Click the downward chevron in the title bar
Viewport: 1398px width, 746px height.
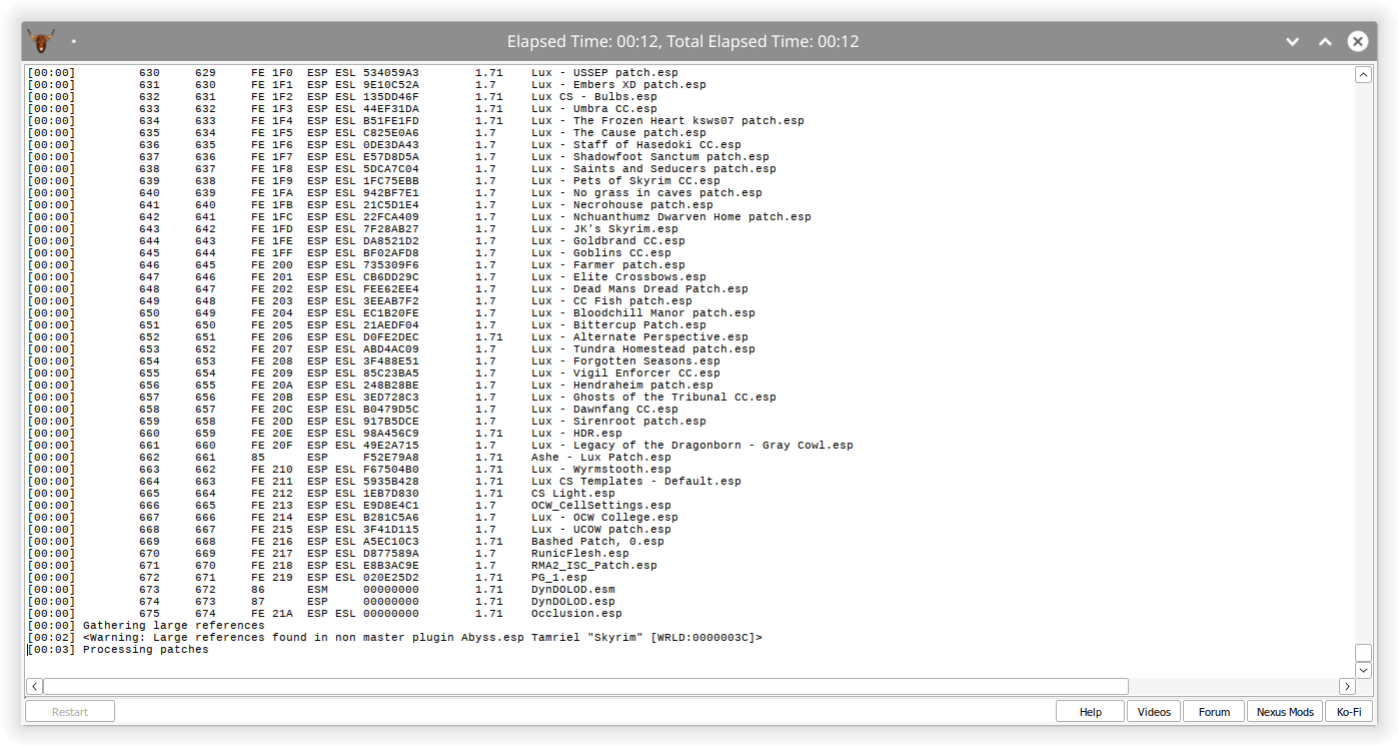pos(1292,42)
